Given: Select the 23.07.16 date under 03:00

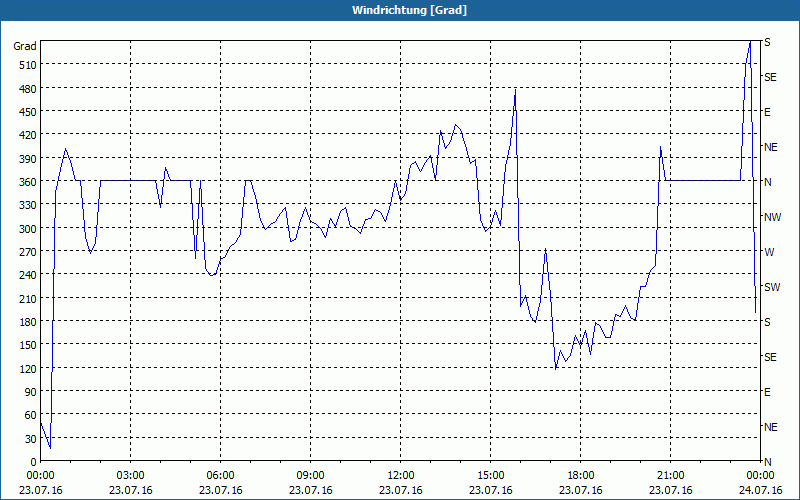Looking at the screenshot, I should pyautogui.click(x=131, y=490).
